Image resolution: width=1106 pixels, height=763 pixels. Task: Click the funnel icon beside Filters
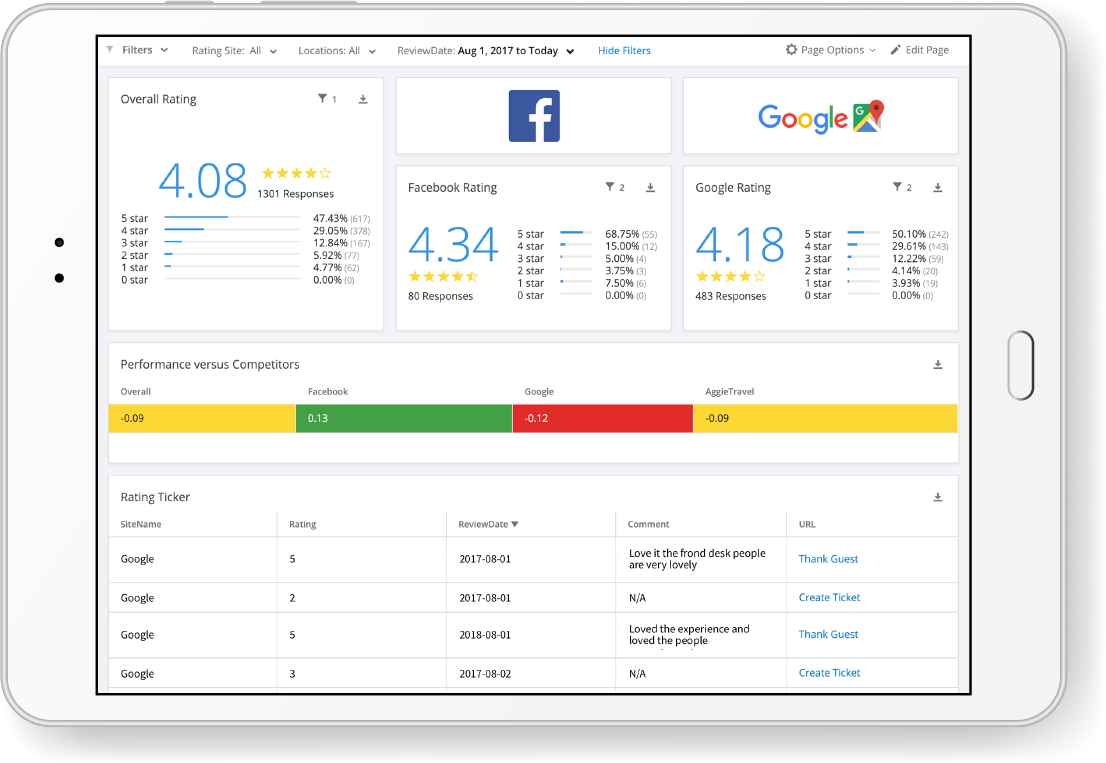tap(110, 50)
